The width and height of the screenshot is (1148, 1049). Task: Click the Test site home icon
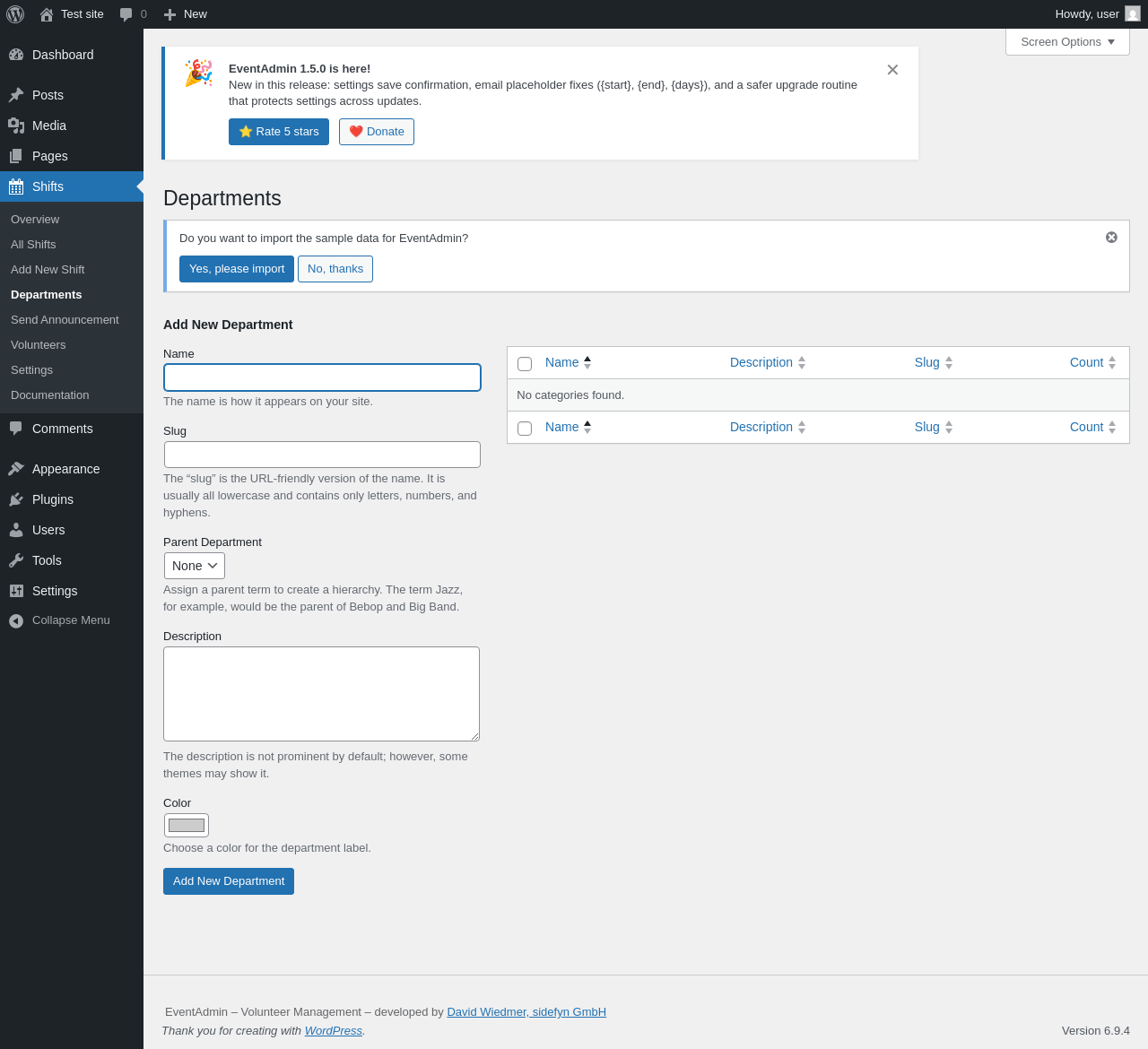click(x=47, y=14)
